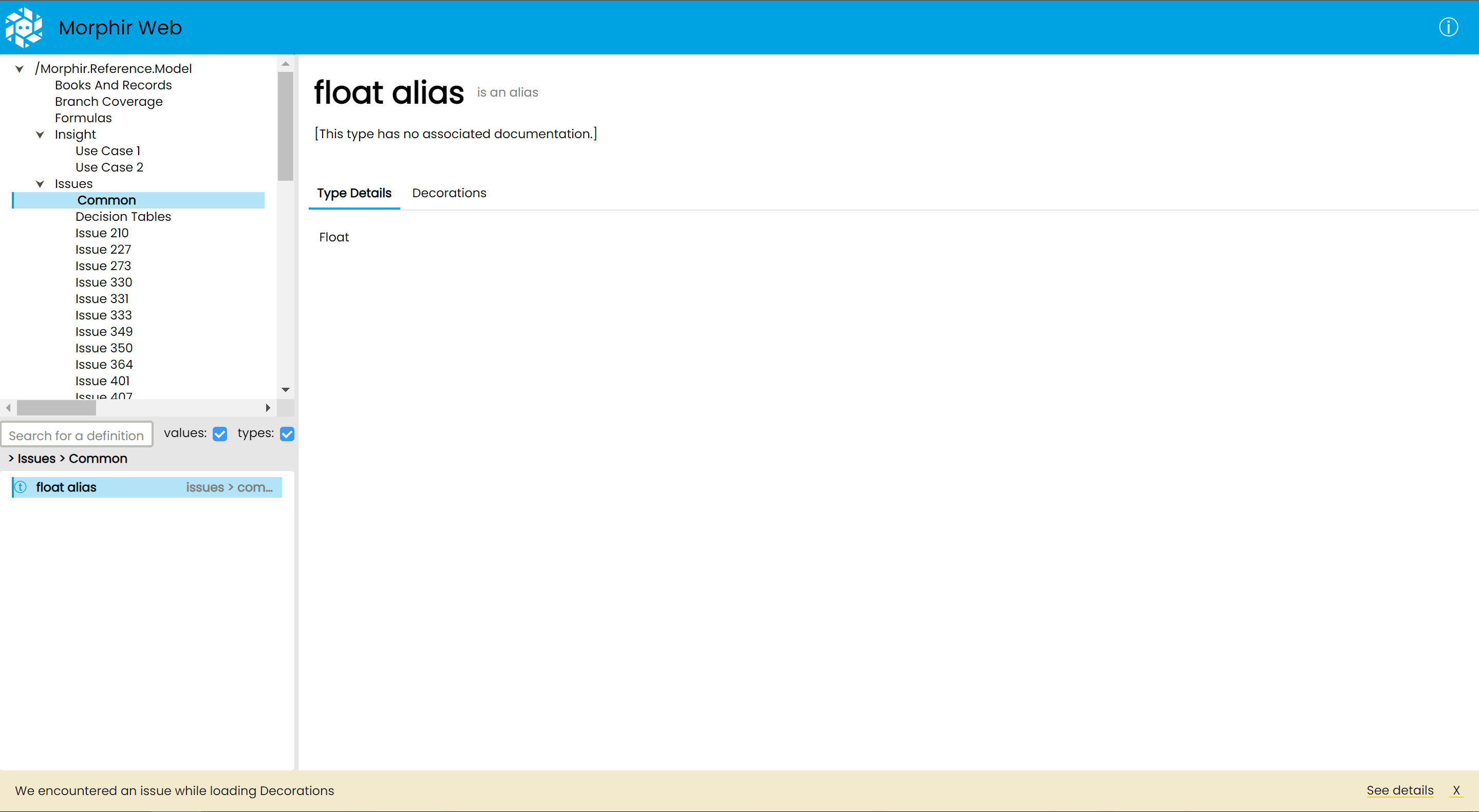The width and height of the screenshot is (1479, 812).
Task: Click horizontal scroll left arrow
Action: [x=8, y=408]
